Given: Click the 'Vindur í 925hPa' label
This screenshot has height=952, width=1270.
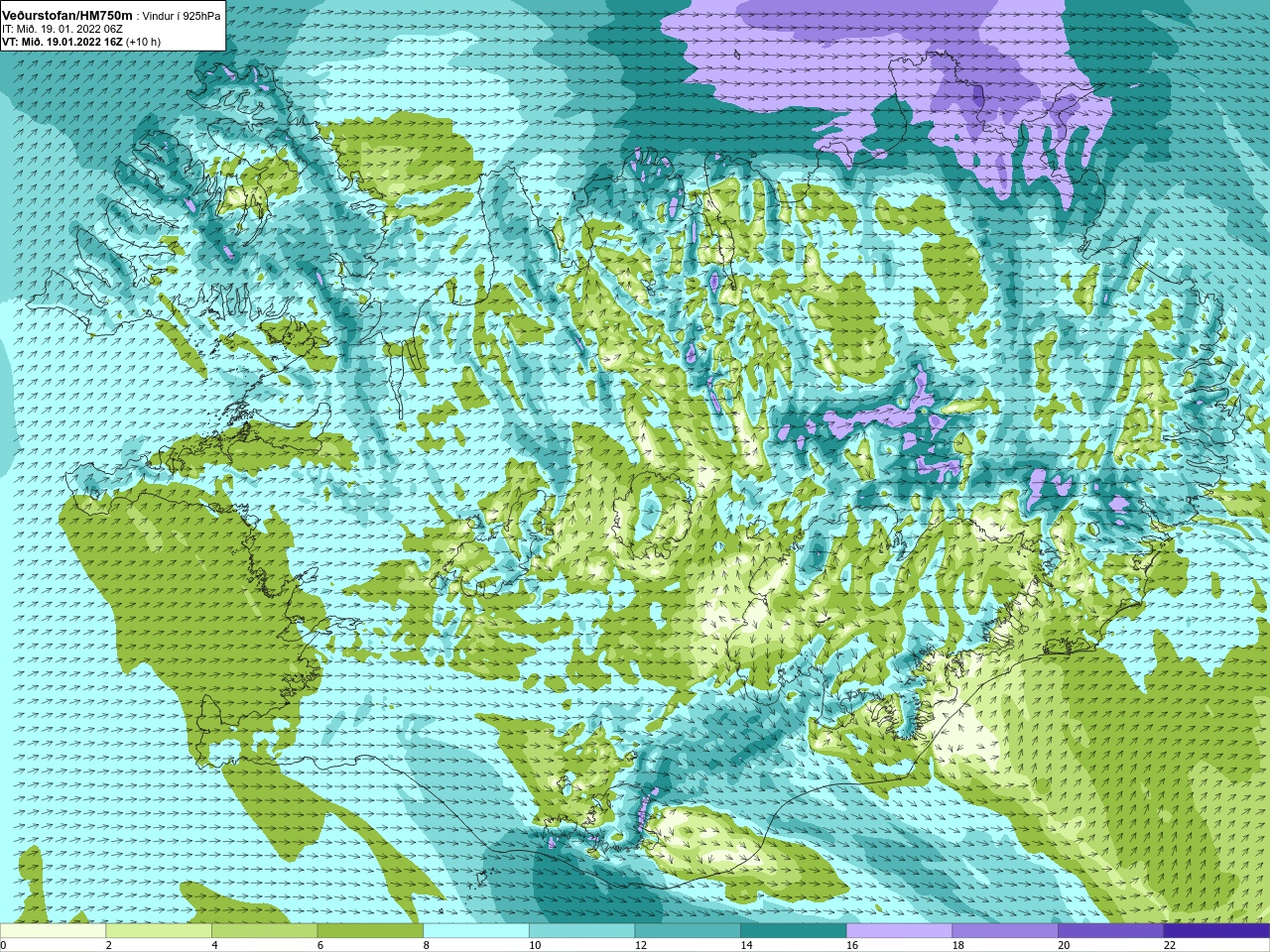Looking at the screenshot, I should coord(182,17).
